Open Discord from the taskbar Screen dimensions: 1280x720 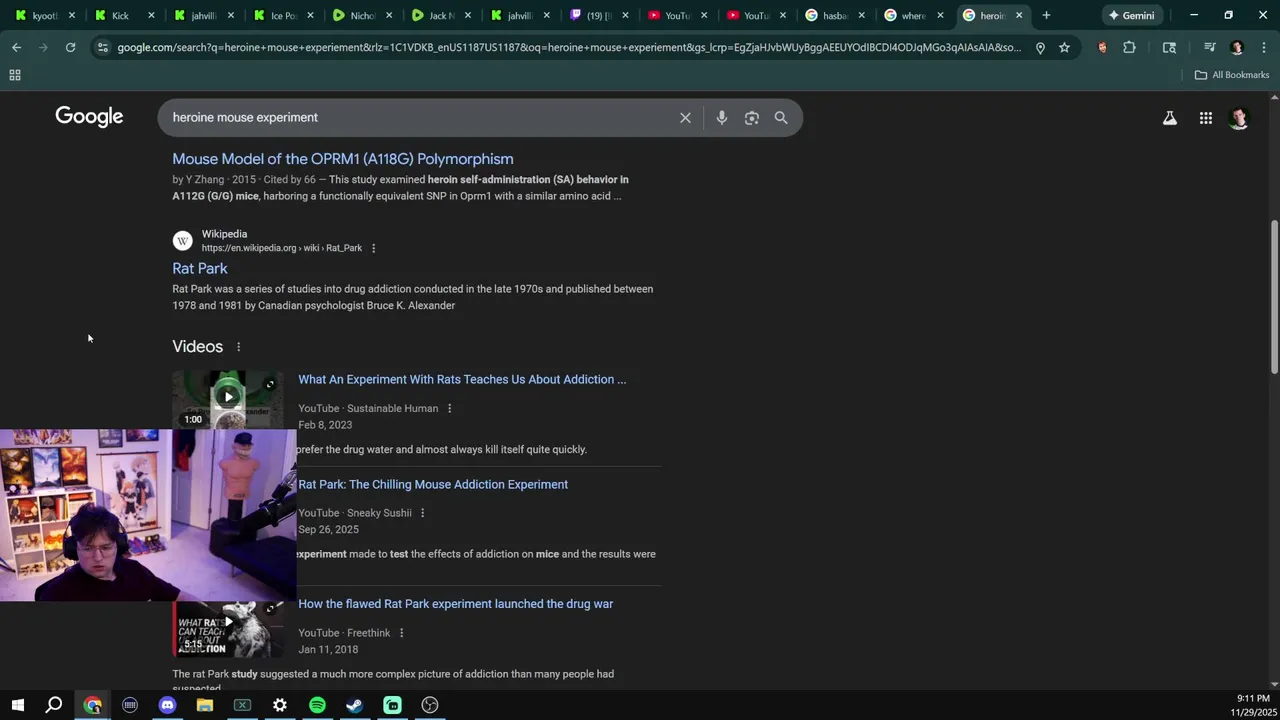tap(167, 705)
